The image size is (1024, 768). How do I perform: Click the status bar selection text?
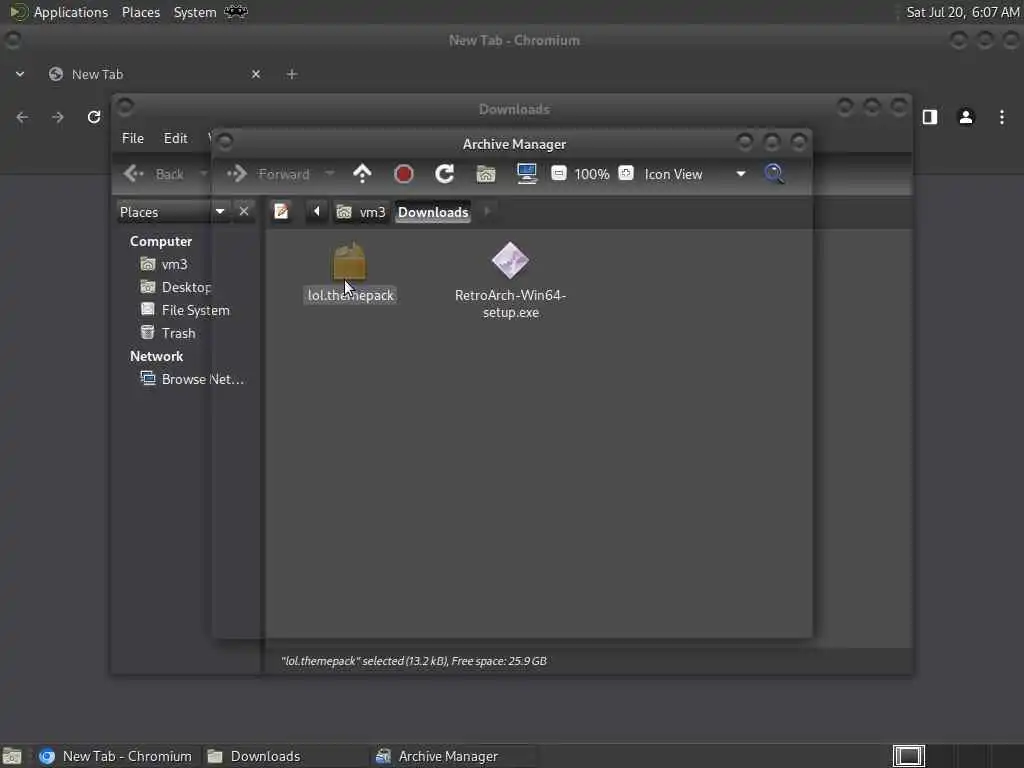tap(414, 661)
